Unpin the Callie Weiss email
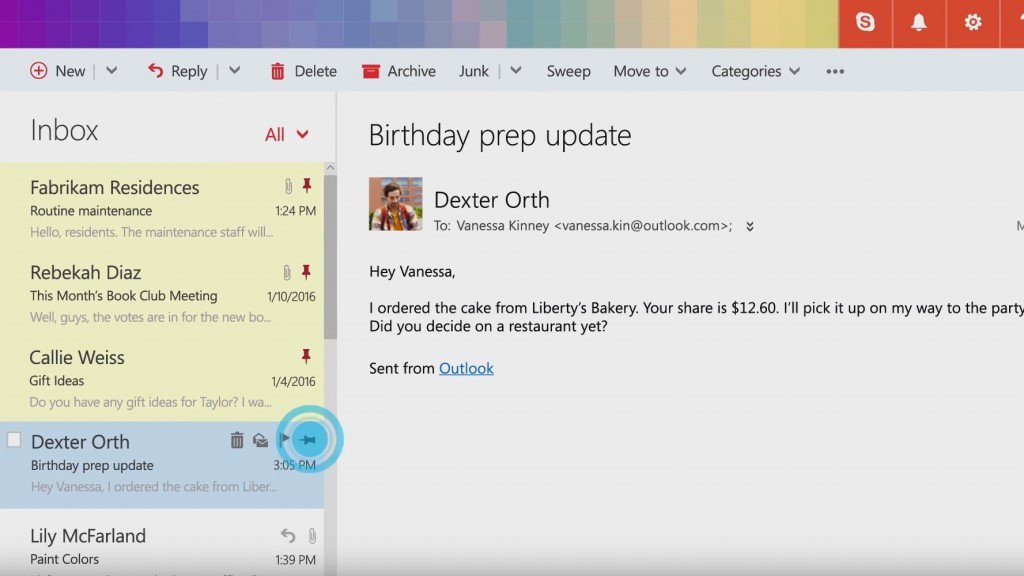 click(x=307, y=356)
